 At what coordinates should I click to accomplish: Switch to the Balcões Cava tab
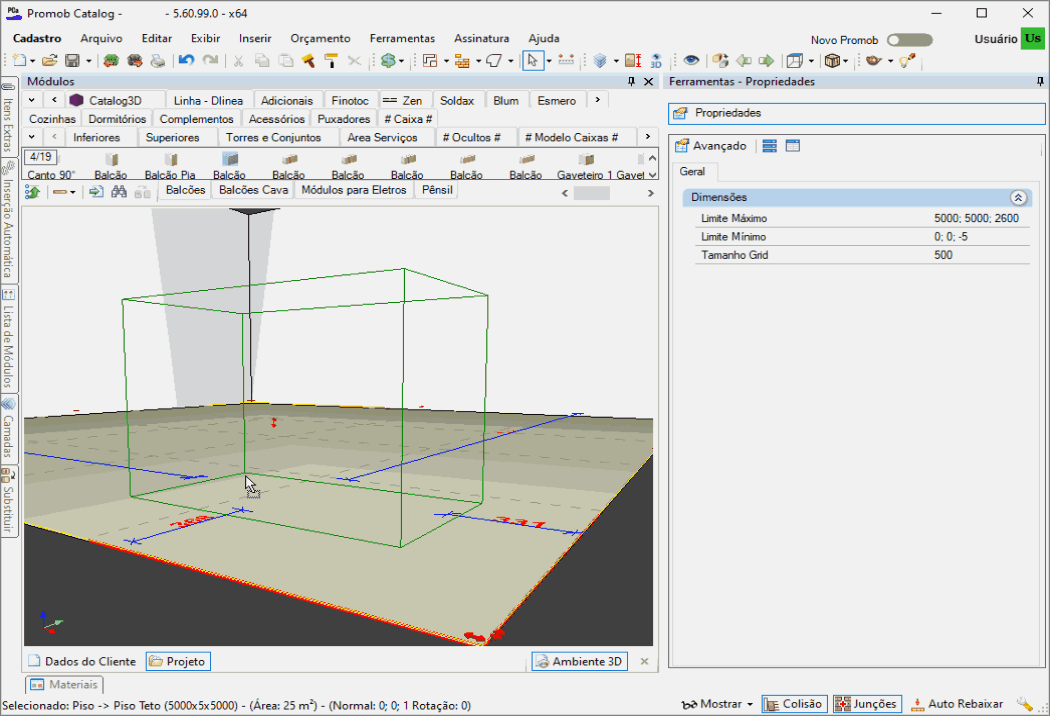click(x=254, y=190)
